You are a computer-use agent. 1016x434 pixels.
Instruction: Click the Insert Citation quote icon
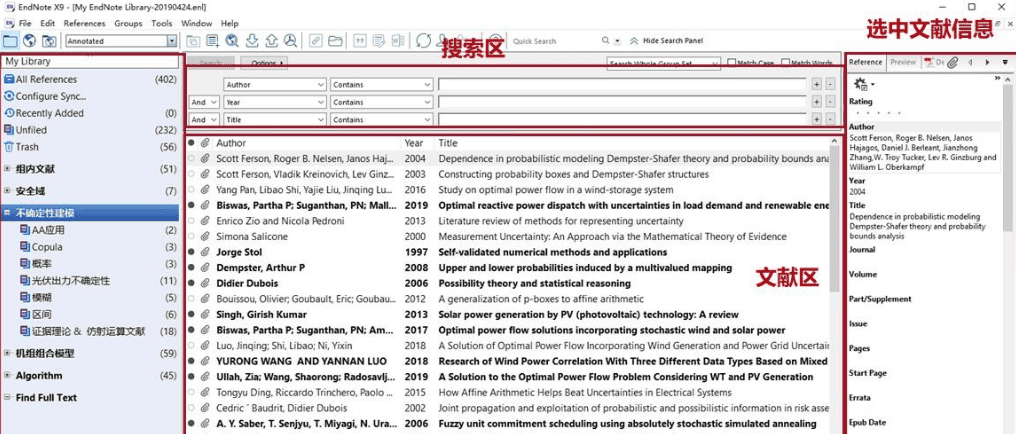point(360,41)
